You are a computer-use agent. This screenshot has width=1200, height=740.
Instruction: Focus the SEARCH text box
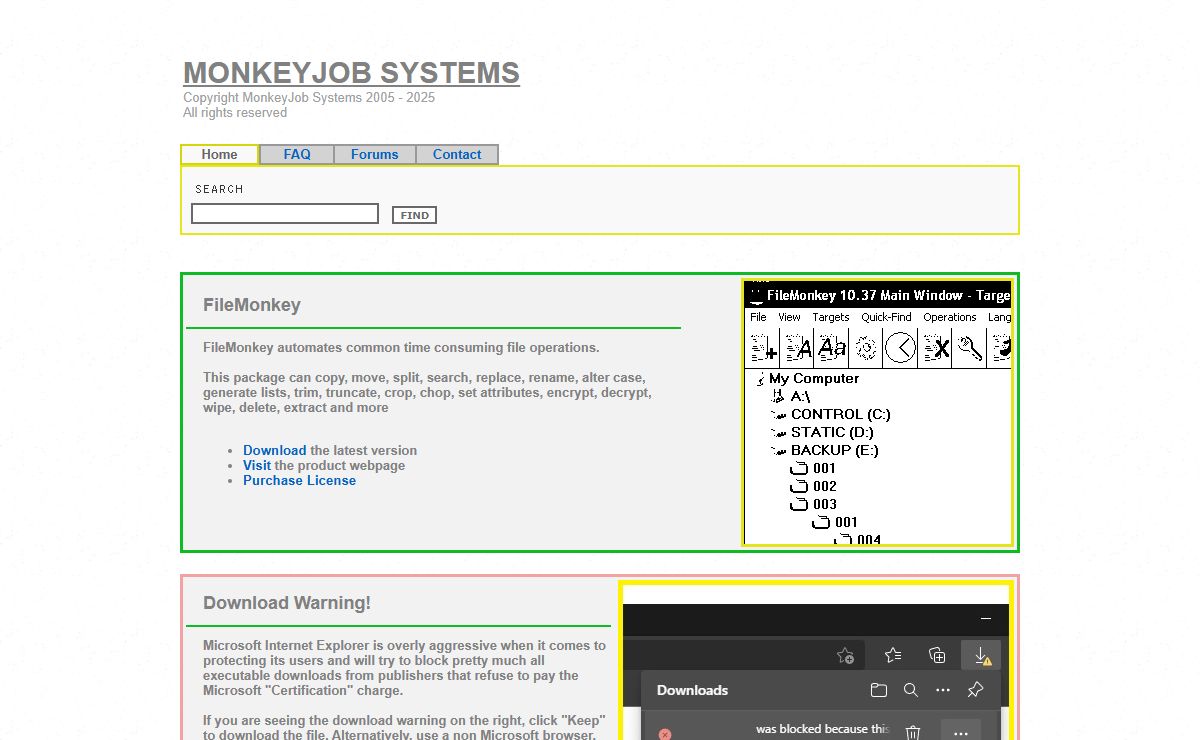click(x=285, y=214)
